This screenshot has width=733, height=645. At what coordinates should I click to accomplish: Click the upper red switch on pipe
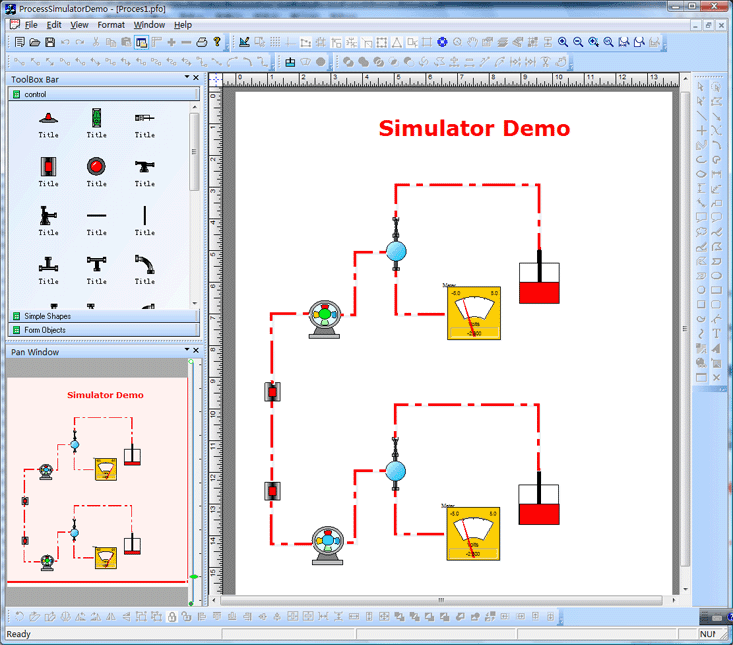point(272,392)
